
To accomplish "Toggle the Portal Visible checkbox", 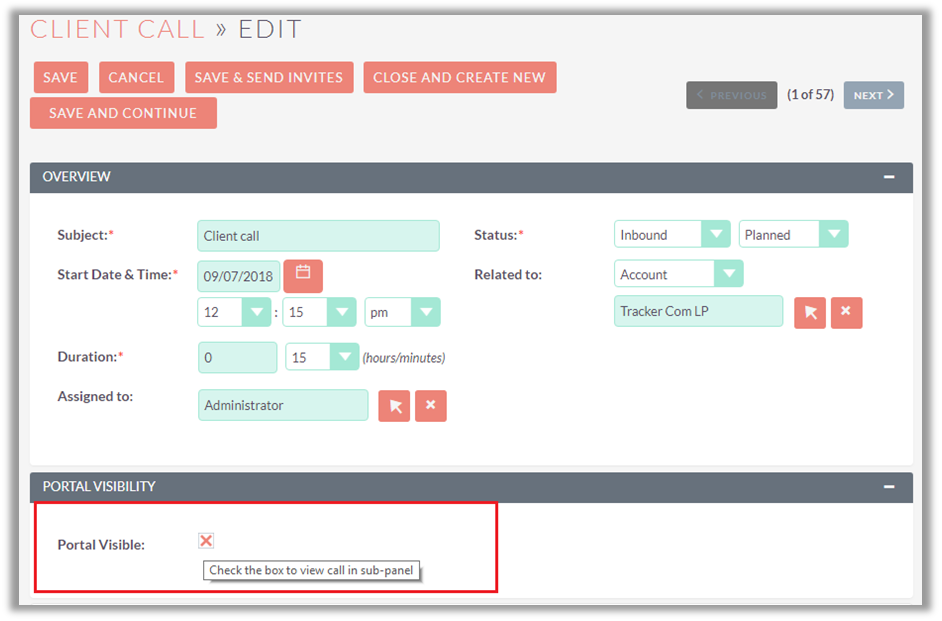I will tap(206, 541).
